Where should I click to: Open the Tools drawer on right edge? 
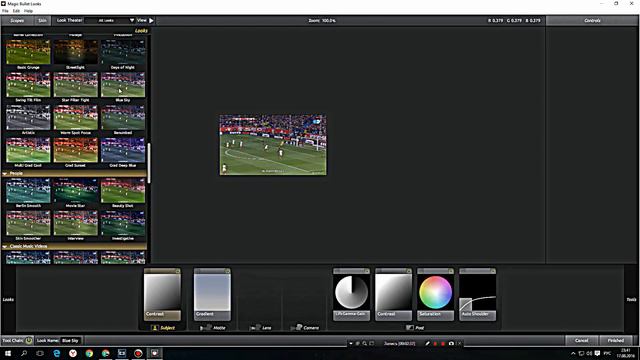631,299
